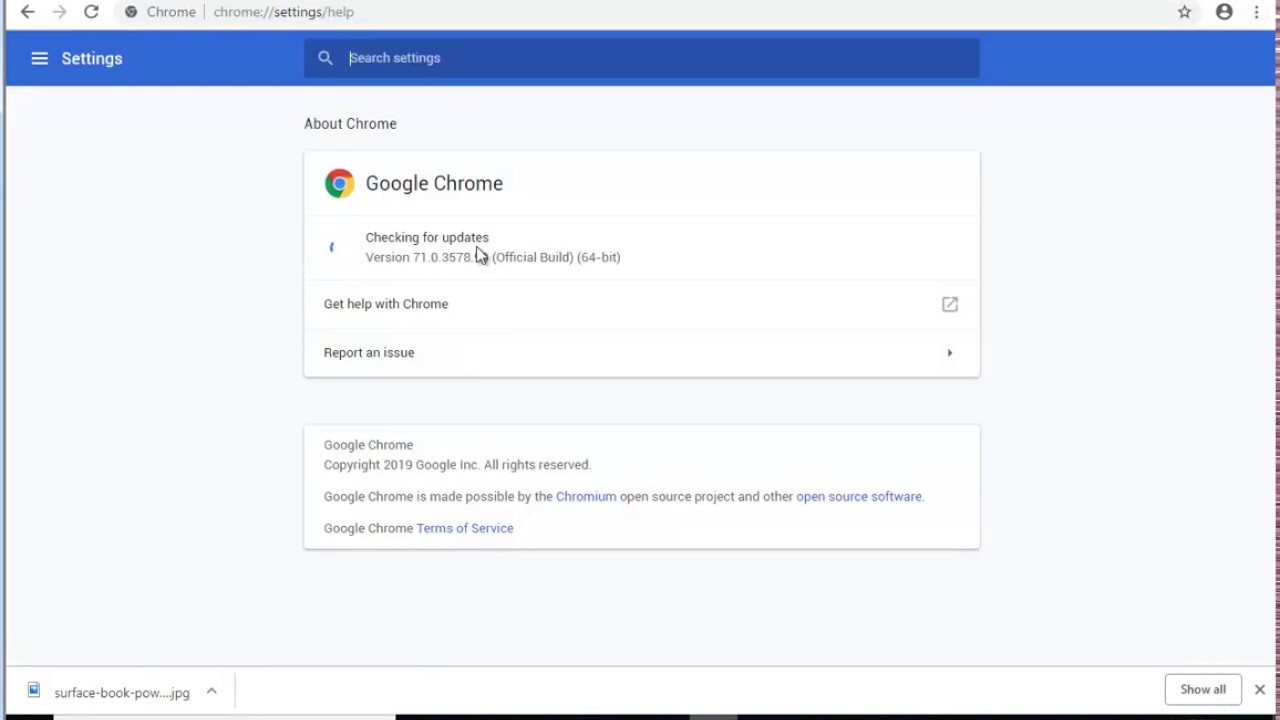Click the external link icon for Chrome help
Image resolution: width=1280 pixels, height=720 pixels.
click(949, 304)
